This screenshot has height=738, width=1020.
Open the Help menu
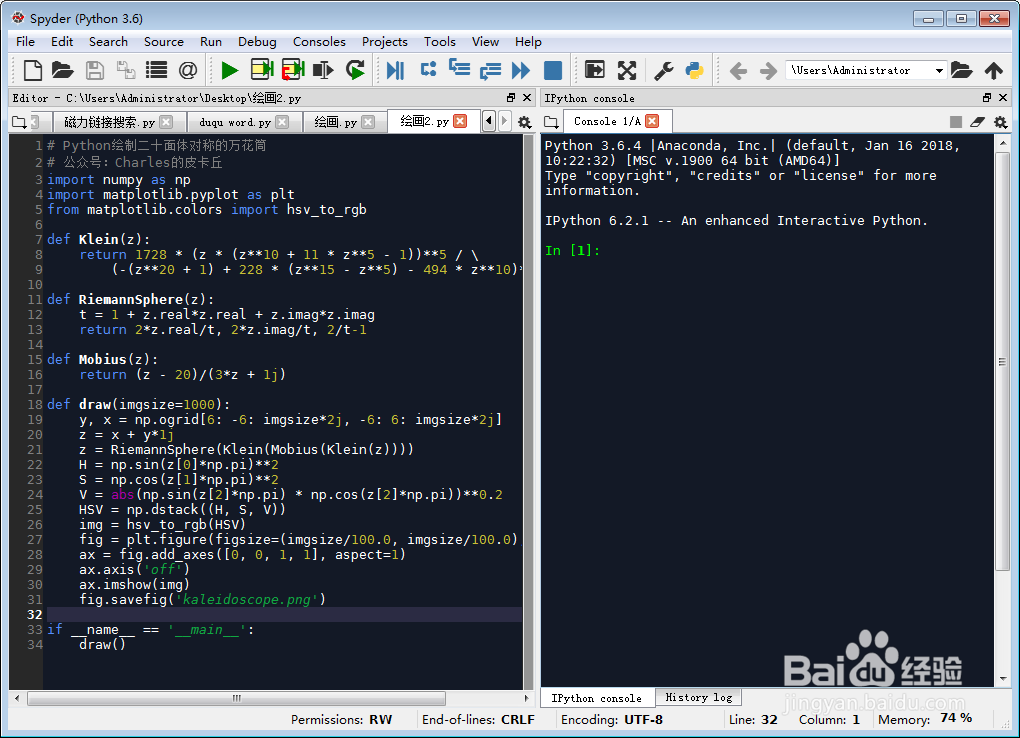point(528,42)
